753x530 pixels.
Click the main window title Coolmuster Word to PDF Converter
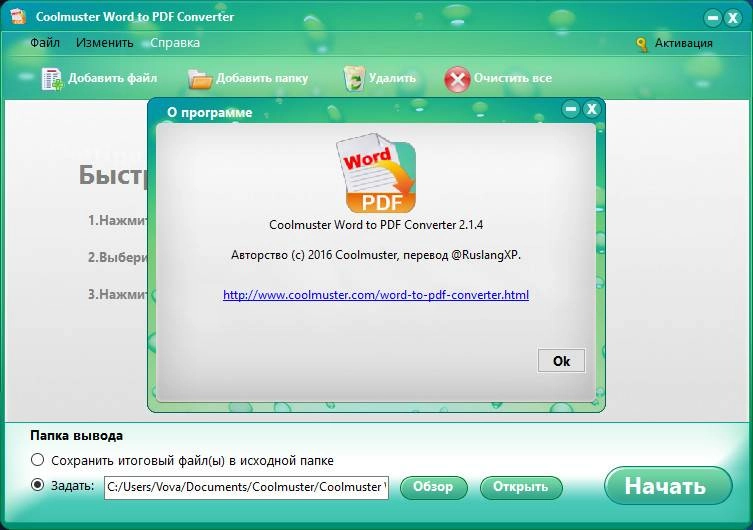[x=135, y=16]
